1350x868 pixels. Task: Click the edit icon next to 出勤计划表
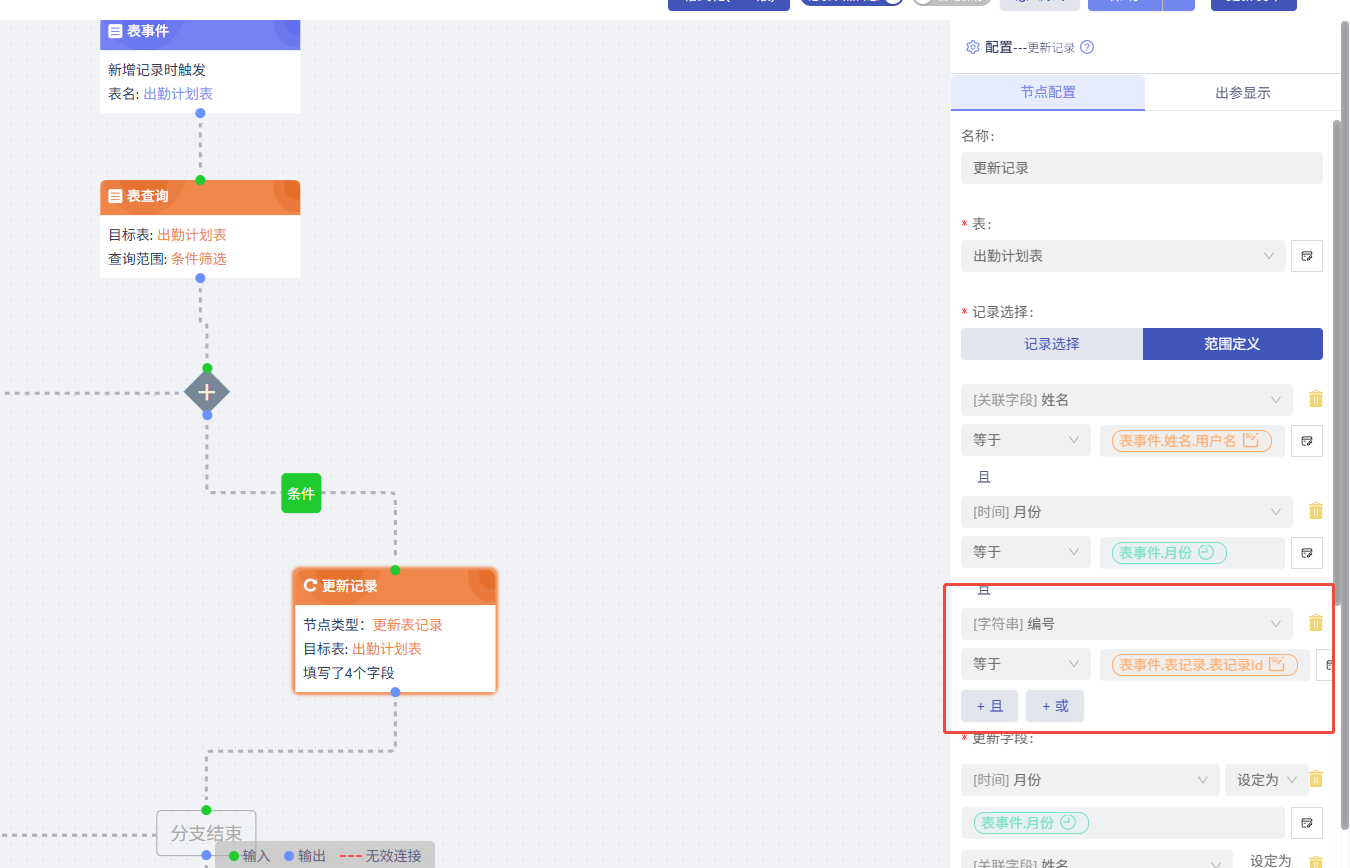point(1306,256)
